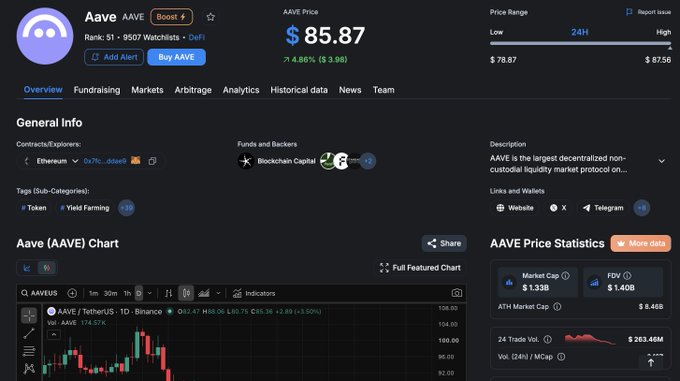Image resolution: width=680 pixels, height=381 pixels.
Task: Switch to simple line chart view
Action: 27,268
